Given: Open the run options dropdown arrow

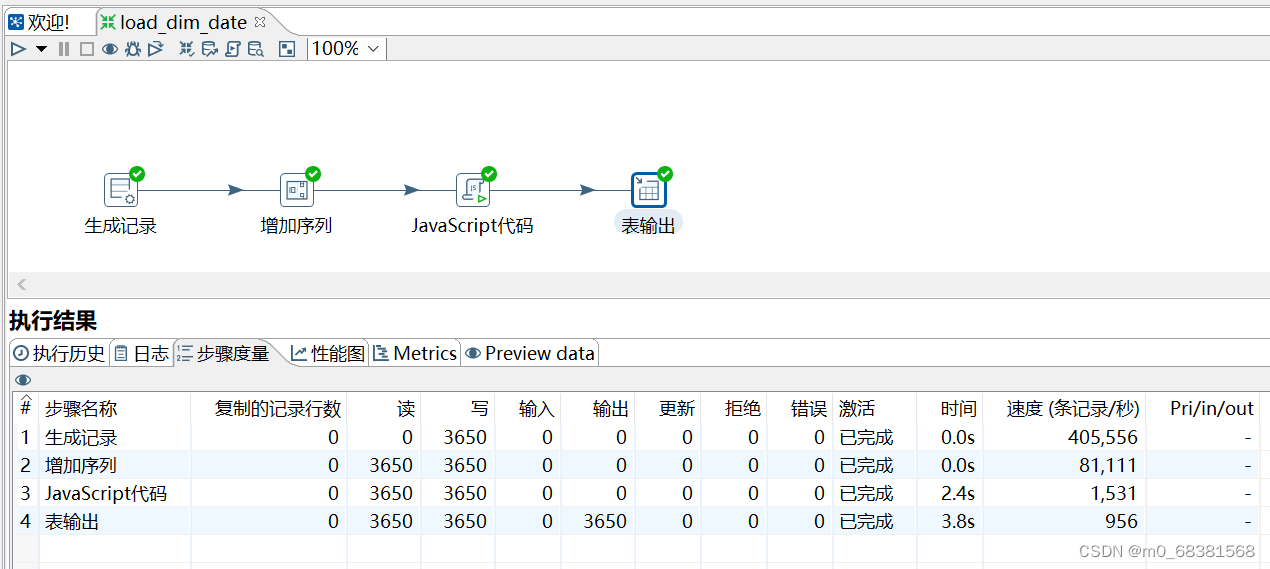Looking at the screenshot, I should click(x=41, y=48).
